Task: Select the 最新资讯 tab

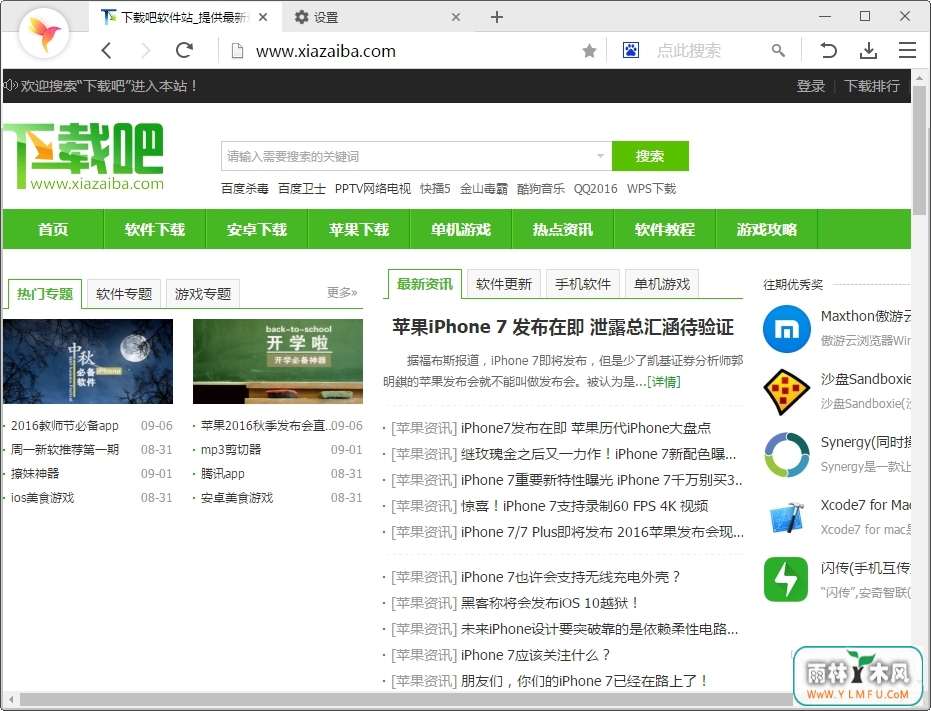Action: coord(425,284)
